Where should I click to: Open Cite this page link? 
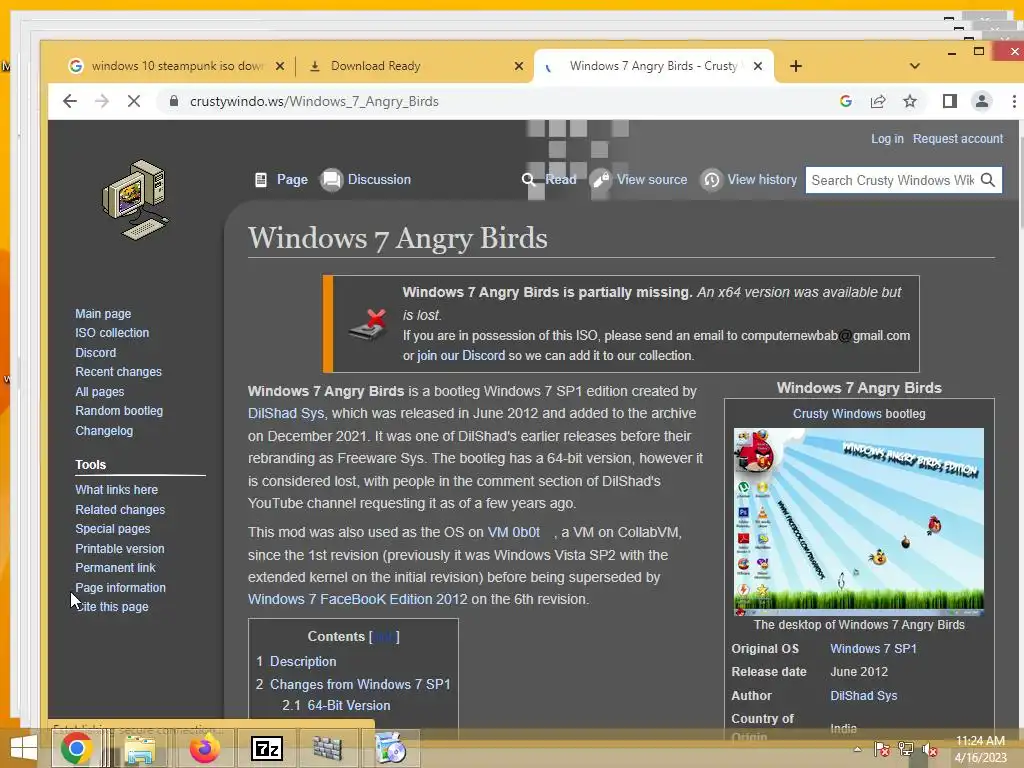[x=112, y=607]
